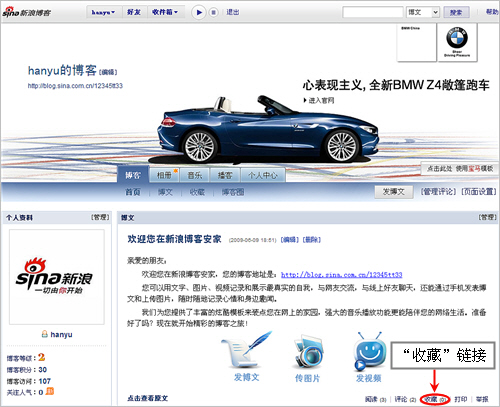
Task: Click 点击查看原文 under the post
Action: 147,398
